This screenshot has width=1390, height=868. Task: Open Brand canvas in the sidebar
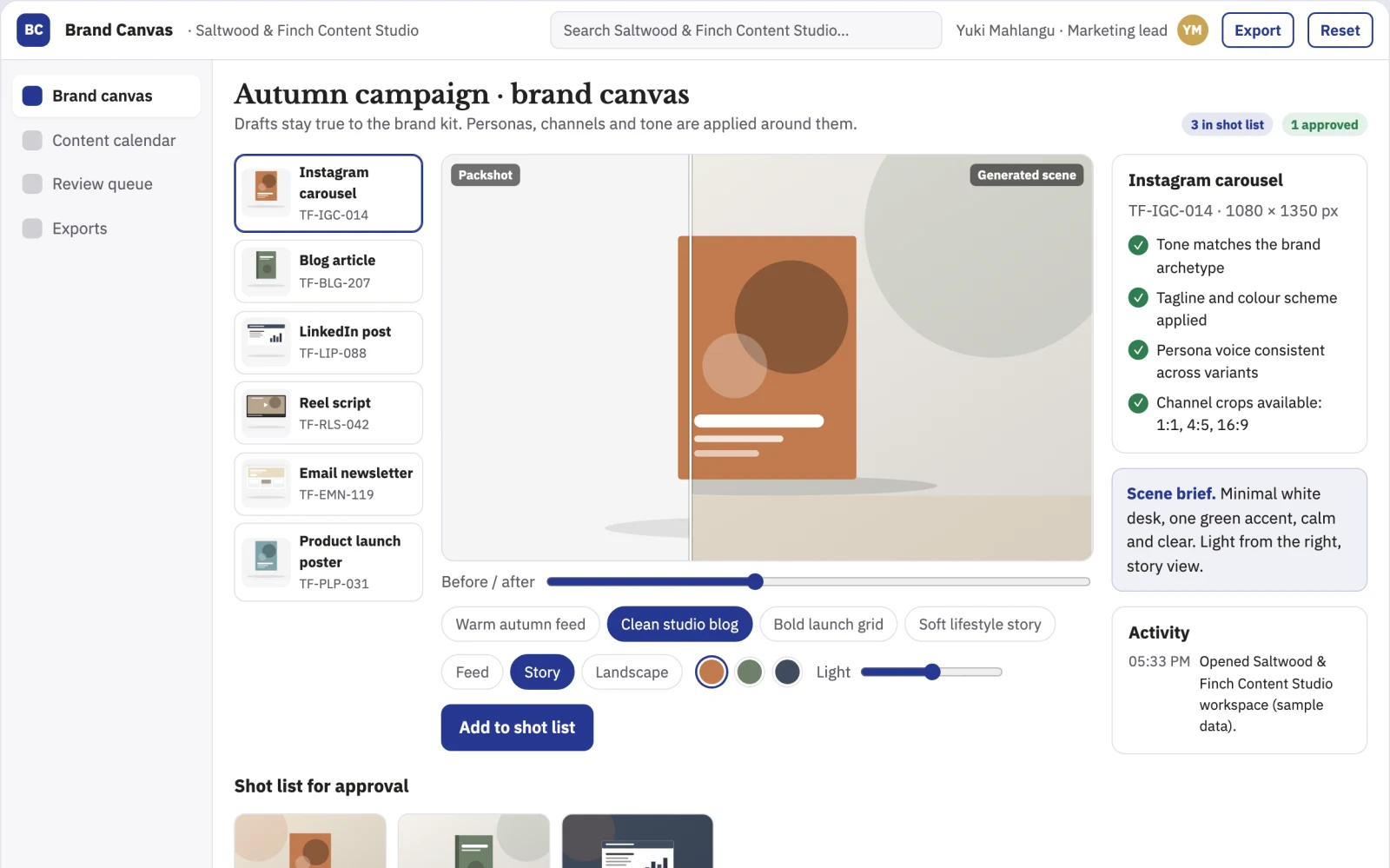(x=106, y=96)
